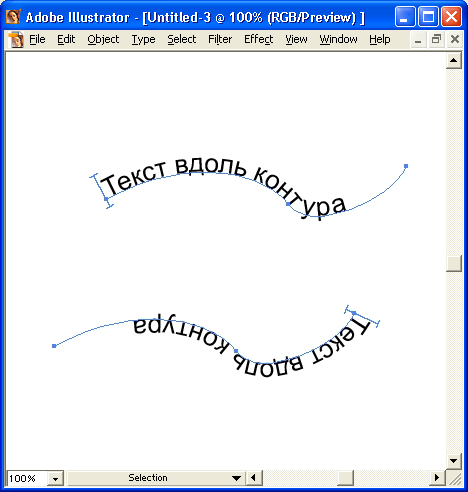The width and height of the screenshot is (468, 492).
Task: Open the Filter menu
Action: click(220, 39)
